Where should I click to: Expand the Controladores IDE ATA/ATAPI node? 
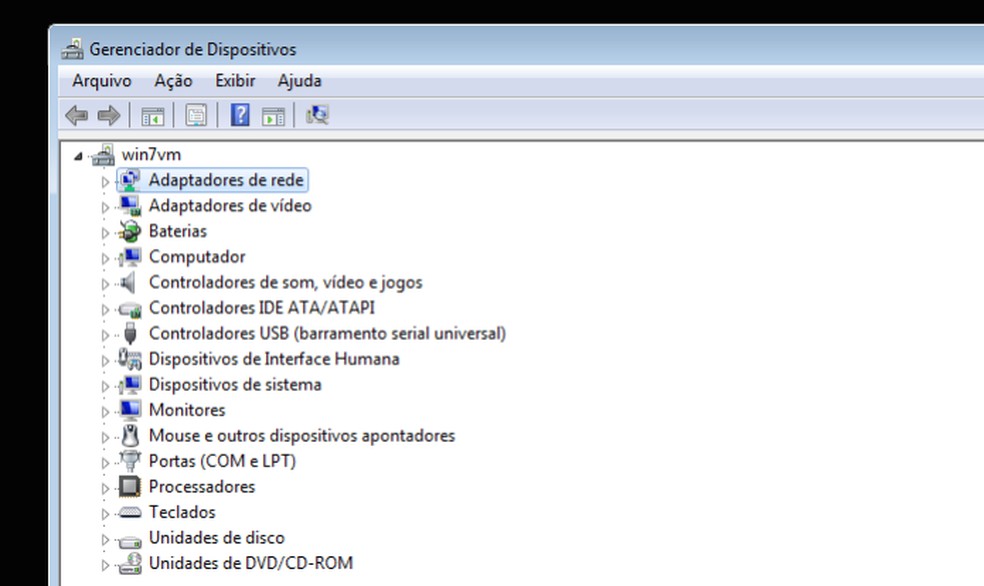105,309
